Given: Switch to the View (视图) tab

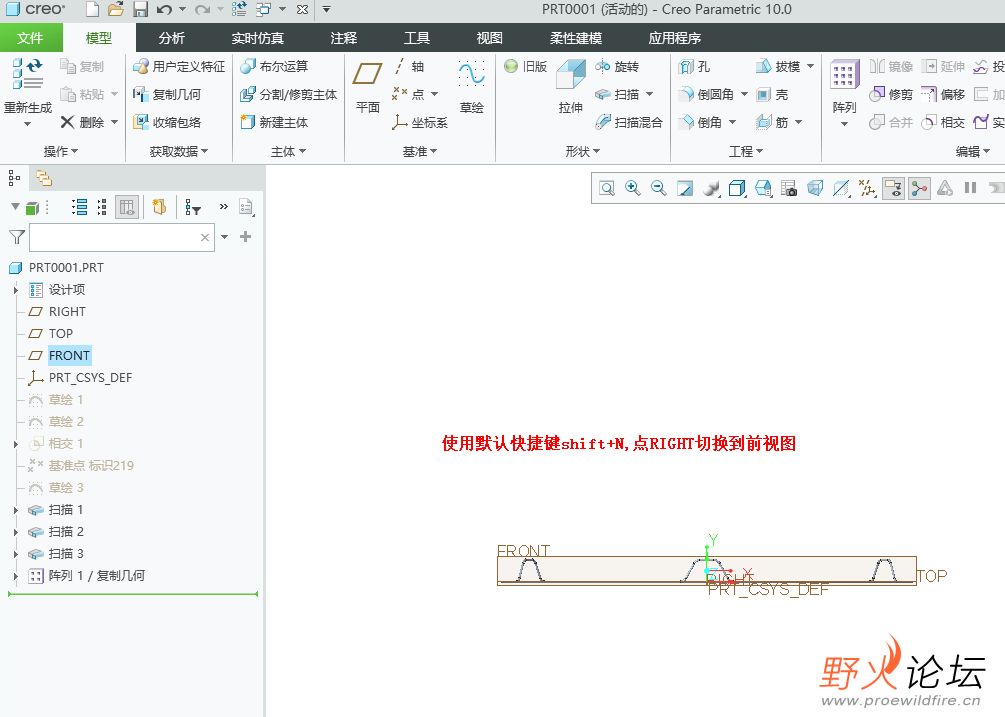Looking at the screenshot, I should 489,38.
